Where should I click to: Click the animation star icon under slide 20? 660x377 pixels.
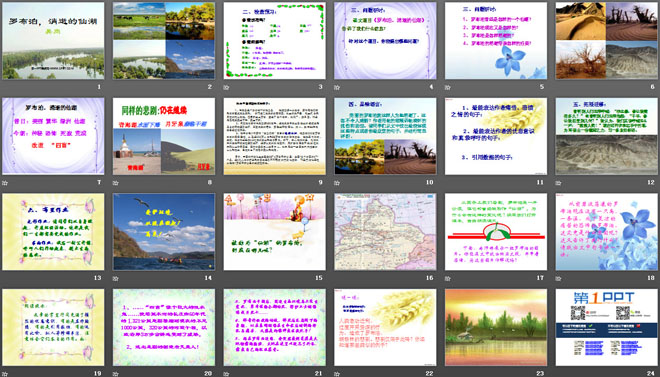pos(115,374)
